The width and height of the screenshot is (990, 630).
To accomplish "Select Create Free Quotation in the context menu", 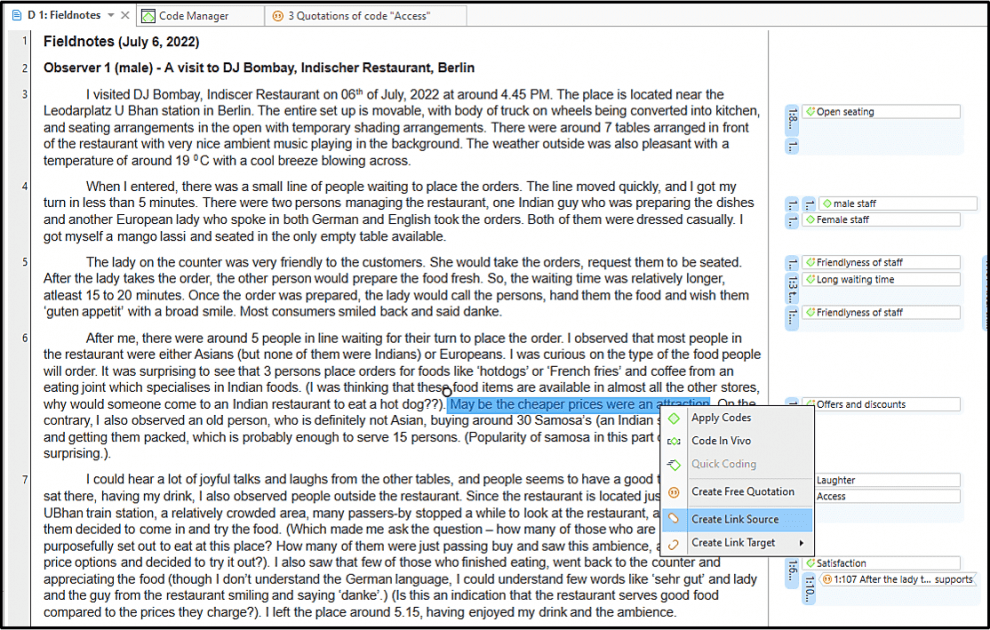I will pos(742,491).
